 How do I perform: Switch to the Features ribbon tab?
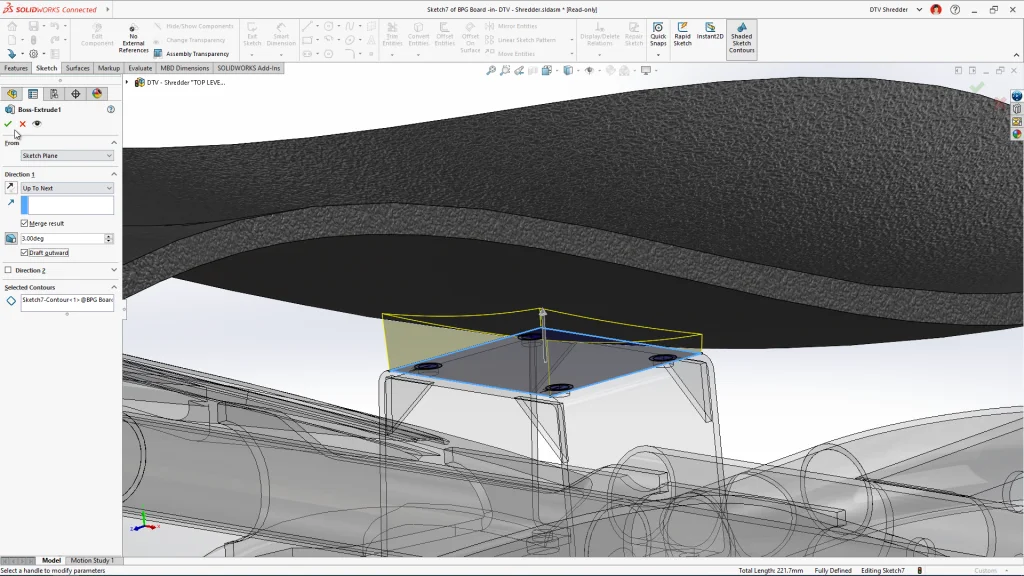tap(16, 68)
